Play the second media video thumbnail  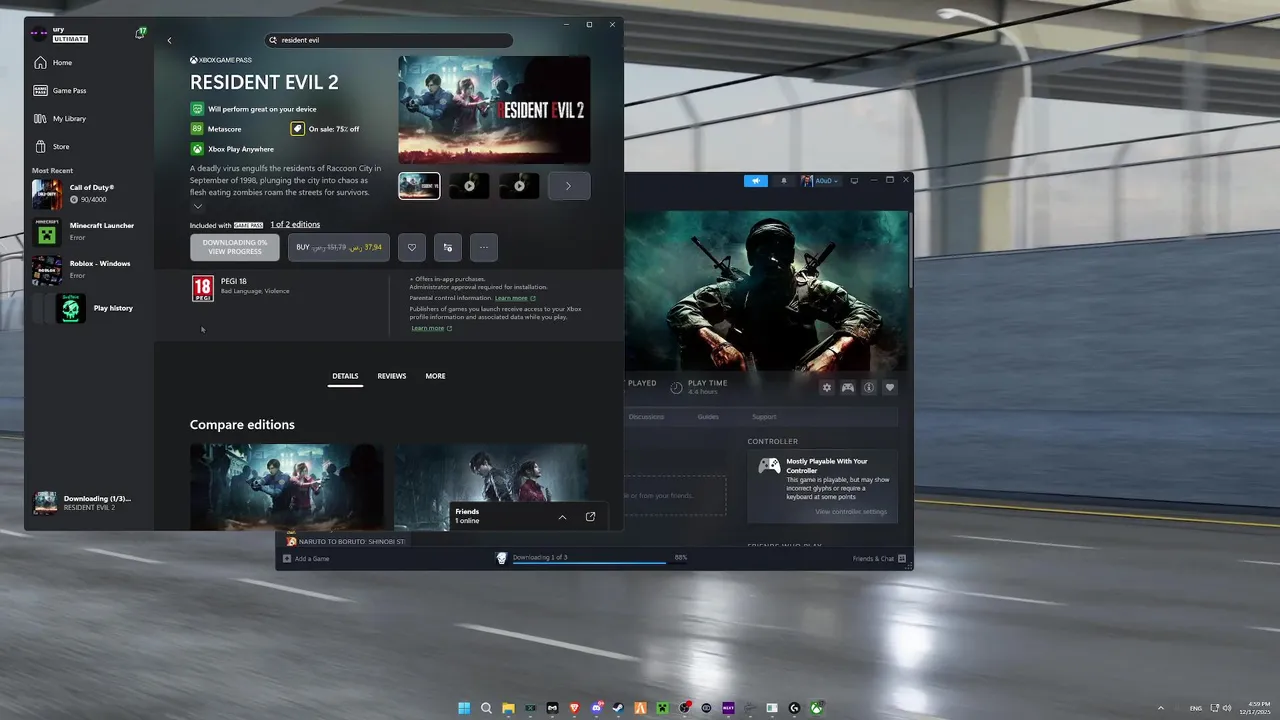point(469,186)
